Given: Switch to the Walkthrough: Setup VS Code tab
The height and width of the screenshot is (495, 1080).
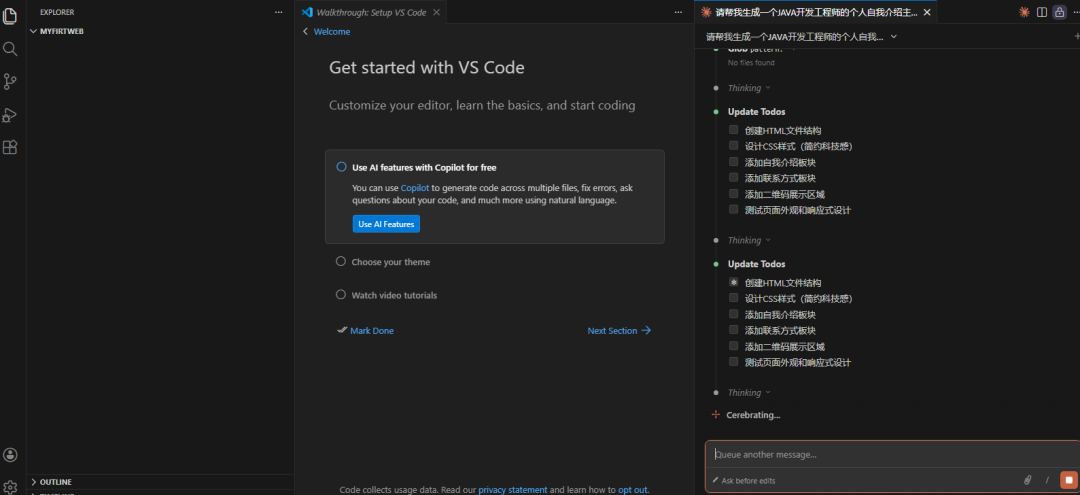Looking at the screenshot, I should [371, 12].
